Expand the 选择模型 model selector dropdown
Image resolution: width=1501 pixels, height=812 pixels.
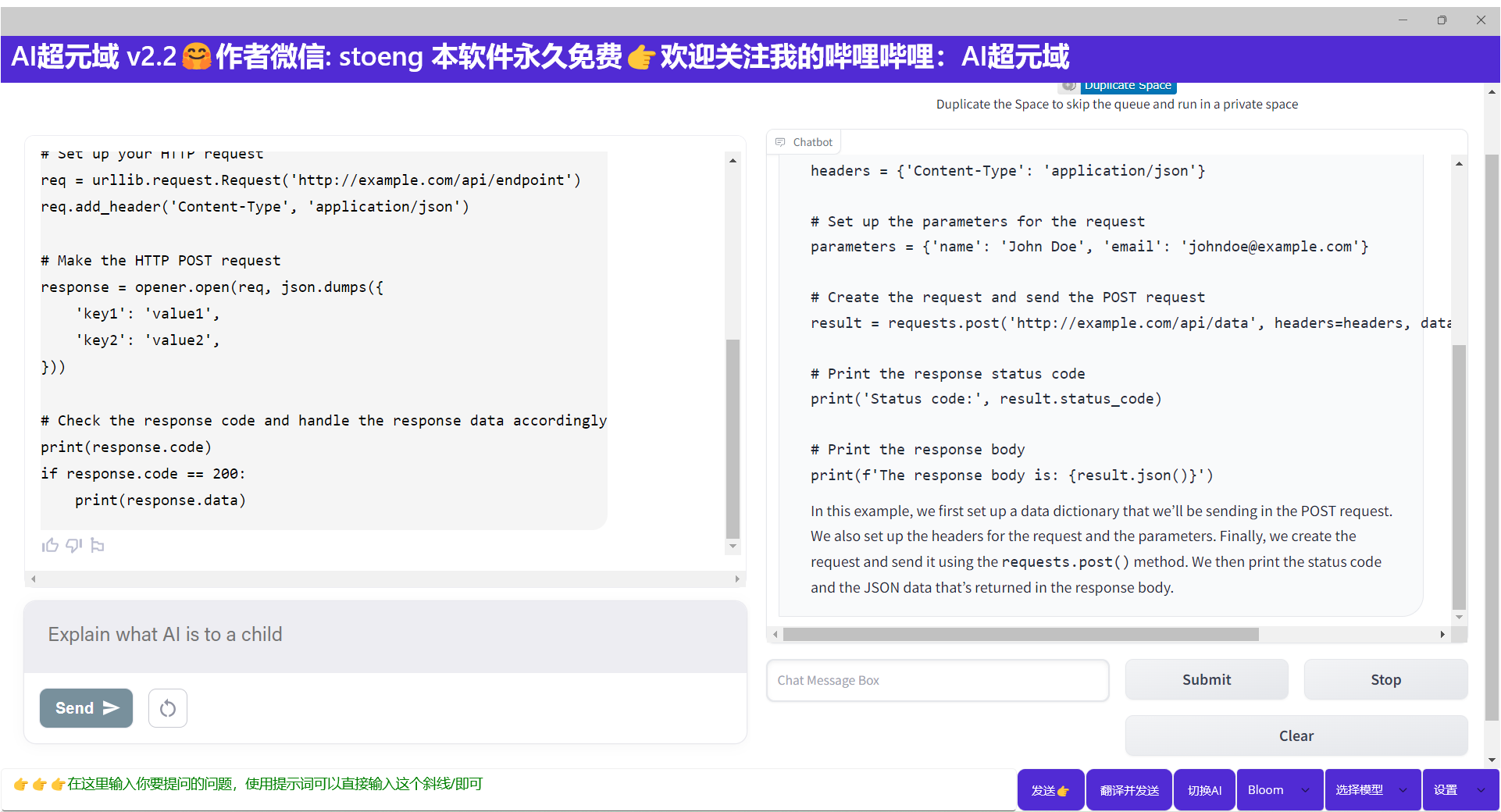1372,790
